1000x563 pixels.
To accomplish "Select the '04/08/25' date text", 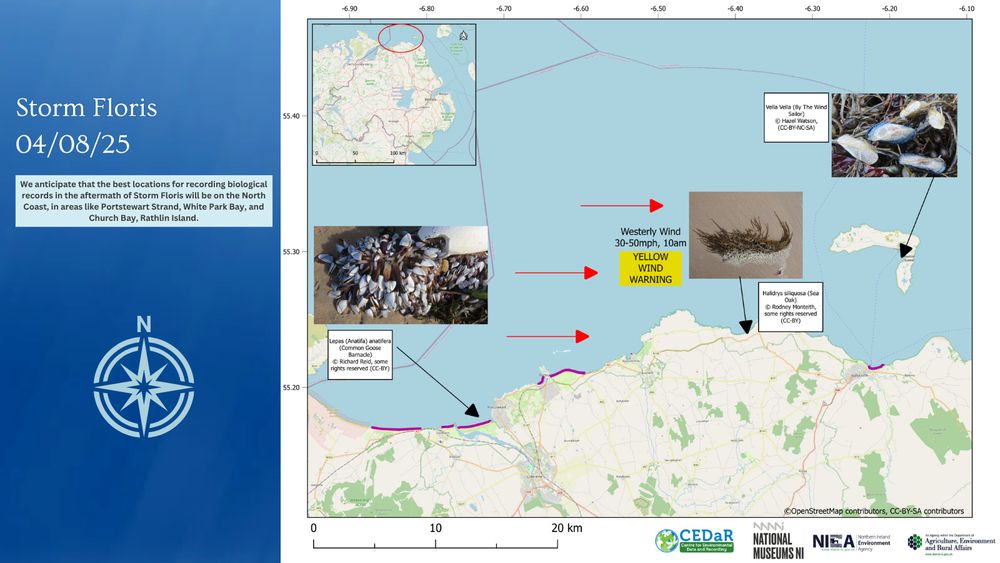I will point(73,144).
